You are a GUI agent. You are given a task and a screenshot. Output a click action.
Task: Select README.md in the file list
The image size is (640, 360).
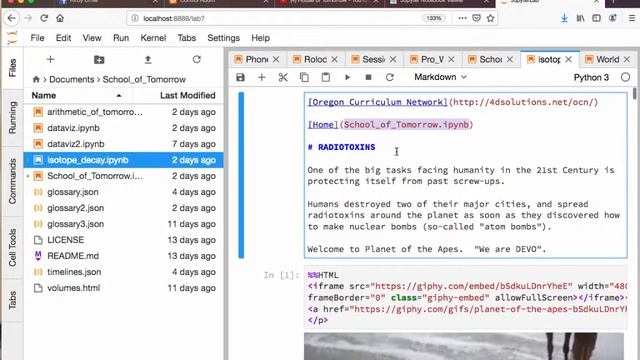tap(123, 256)
